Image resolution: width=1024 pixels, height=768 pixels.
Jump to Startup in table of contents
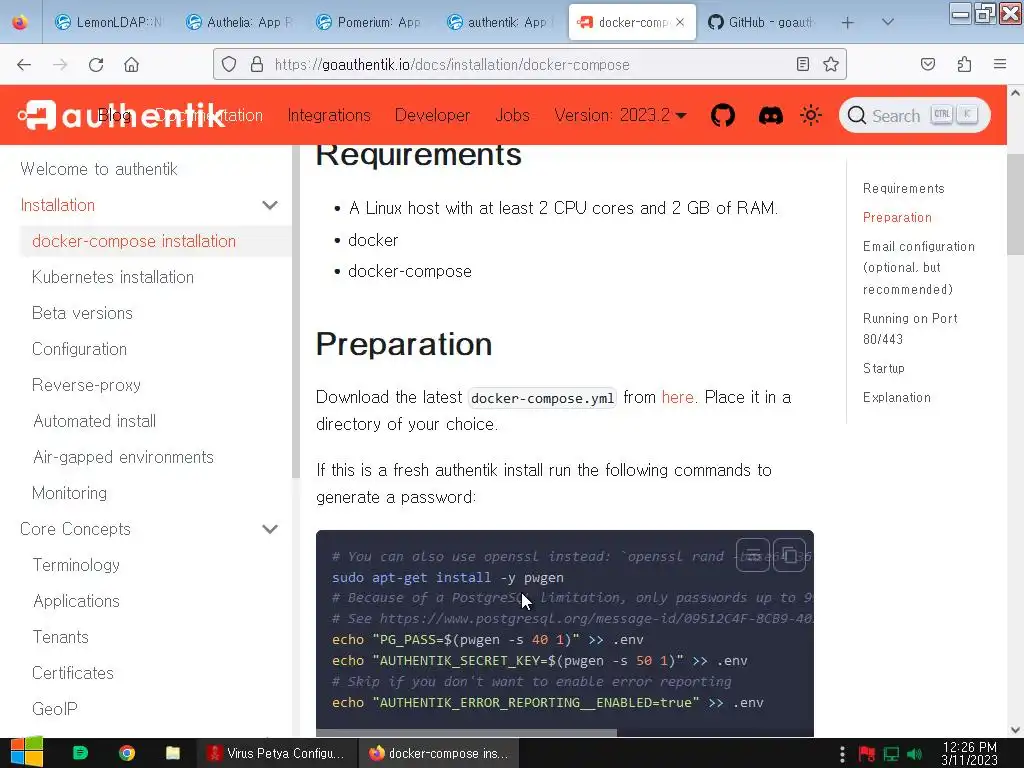pyautogui.click(x=884, y=368)
